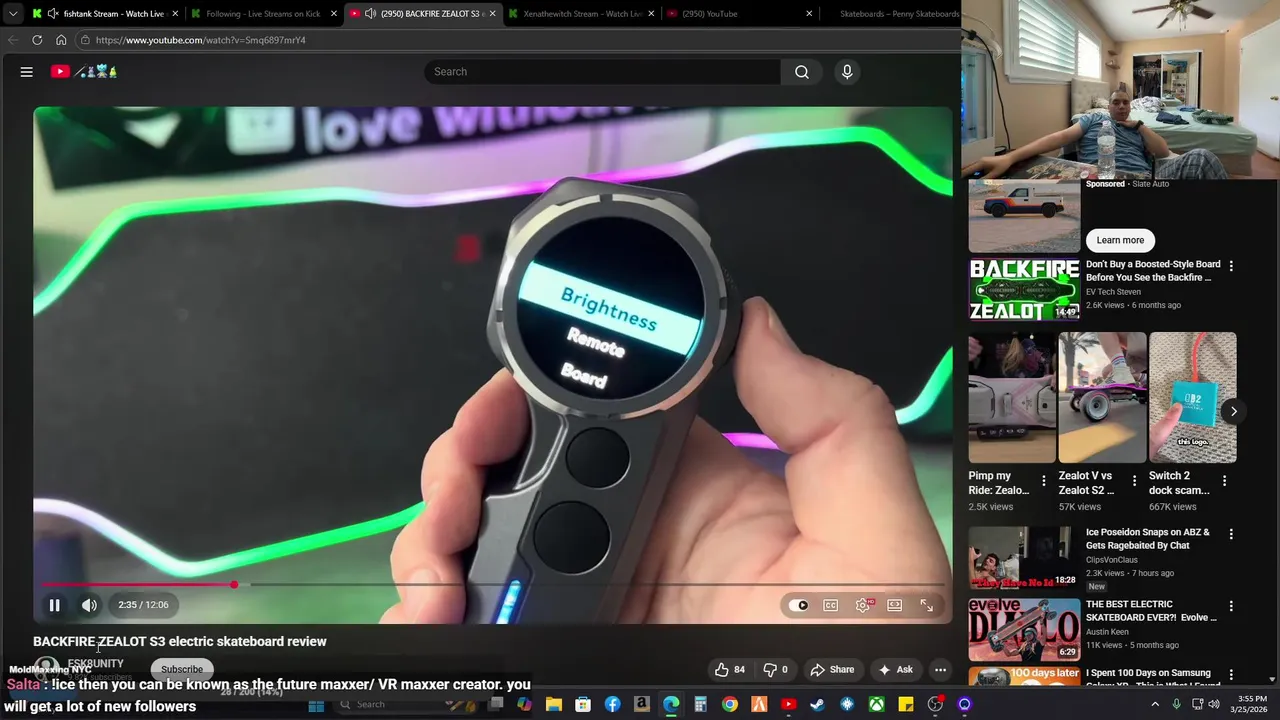Screen dimensions: 1280x720
Task: Open player settings gear
Action: pos(863,605)
